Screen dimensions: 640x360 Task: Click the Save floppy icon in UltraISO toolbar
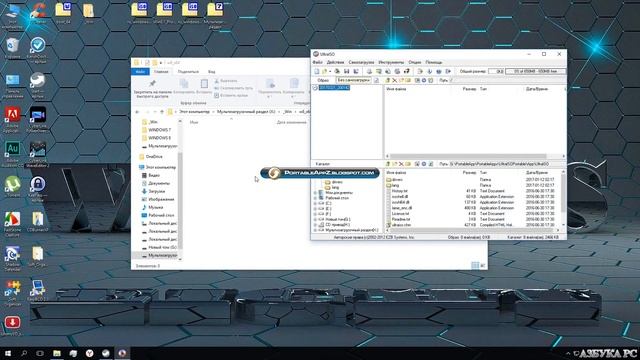pyautogui.click(x=347, y=71)
